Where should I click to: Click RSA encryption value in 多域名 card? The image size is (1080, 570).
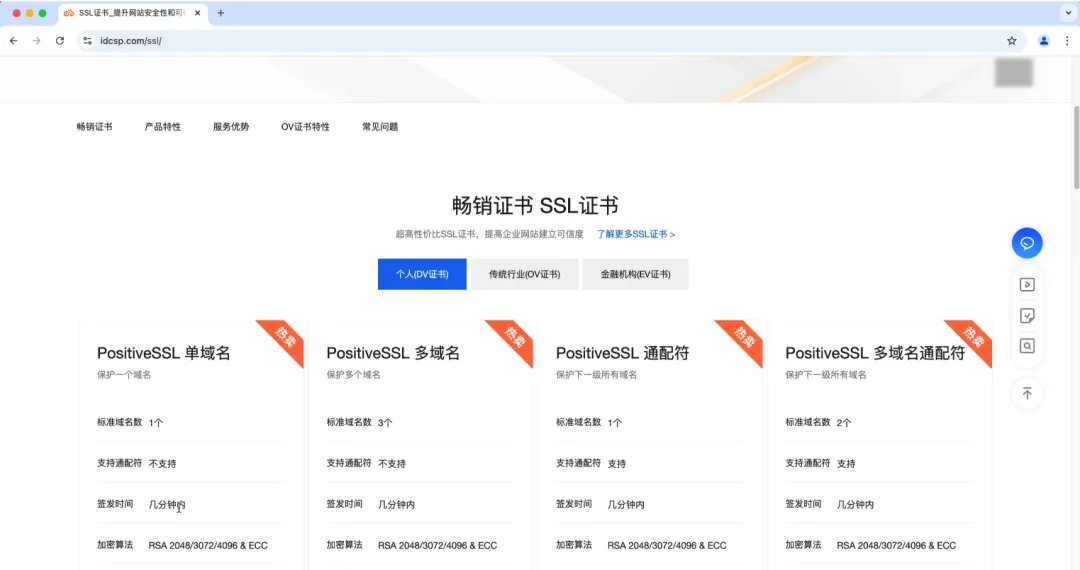pos(437,545)
